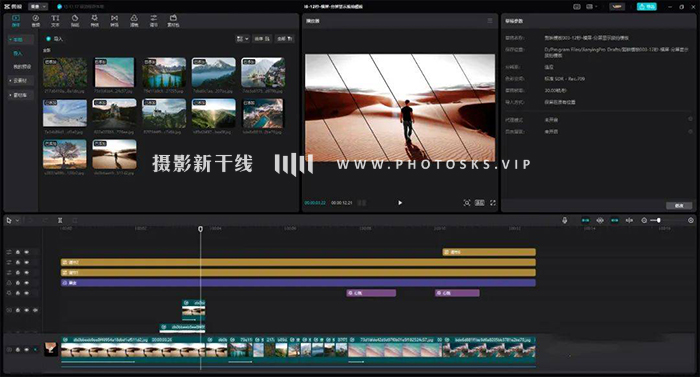This screenshot has width=700, height=377.
Task: Click the preview zoom-to-fit scan icon
Action: click(x=467, y=203)
